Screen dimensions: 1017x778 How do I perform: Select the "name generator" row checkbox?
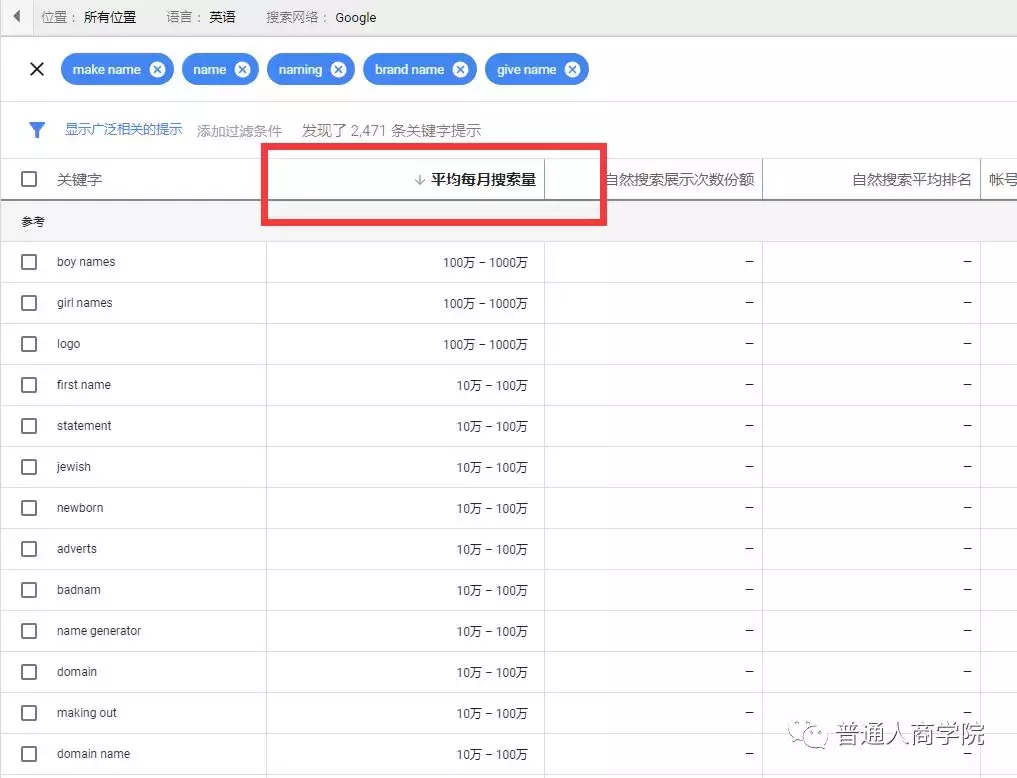(28, 631)
